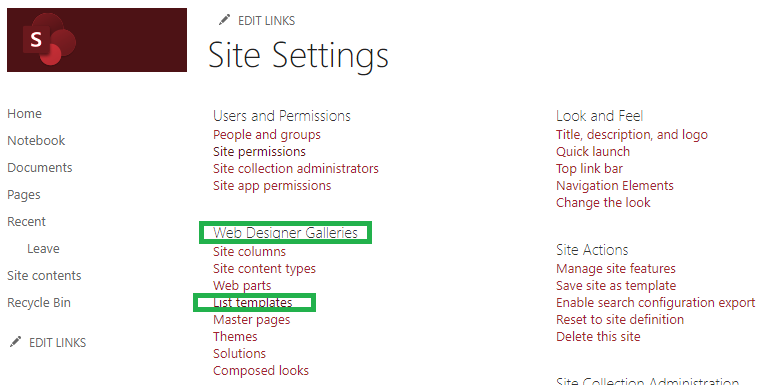Viewport: 781px width, 385px height.
Task: Open Manage site features
Action: coord(616,268)
